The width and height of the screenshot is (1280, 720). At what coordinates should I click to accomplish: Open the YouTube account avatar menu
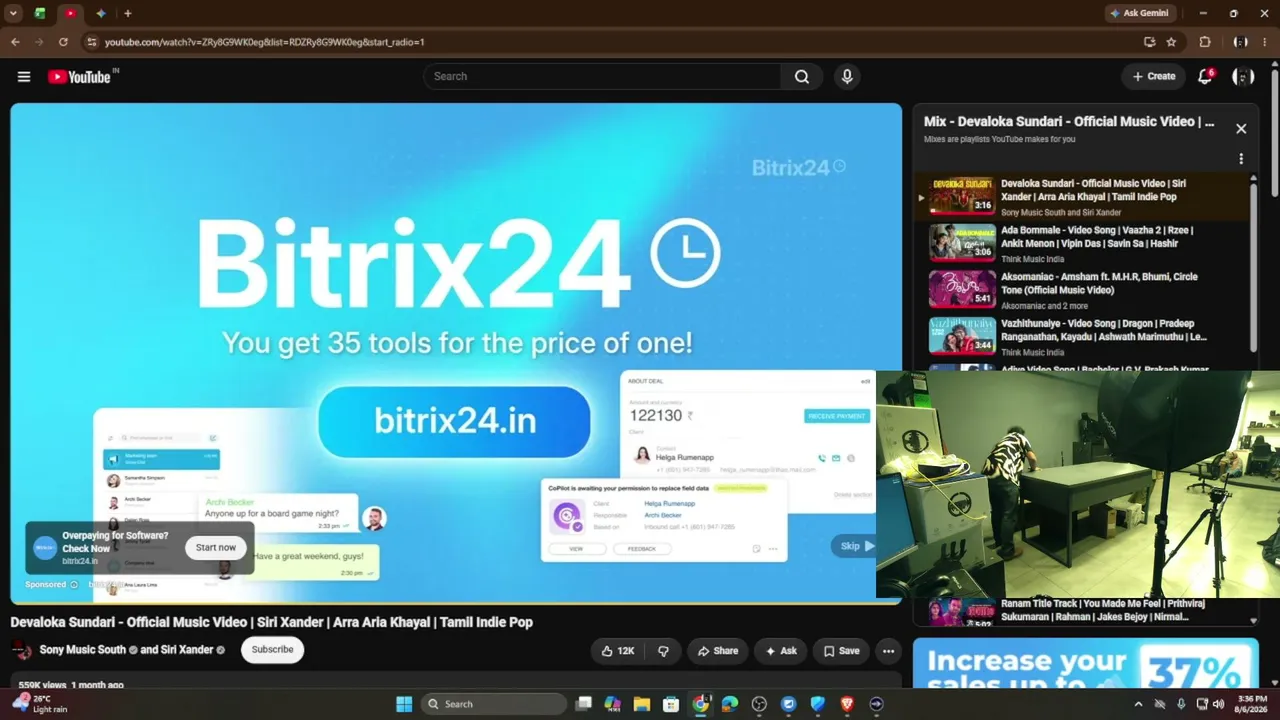[1243, 76]
